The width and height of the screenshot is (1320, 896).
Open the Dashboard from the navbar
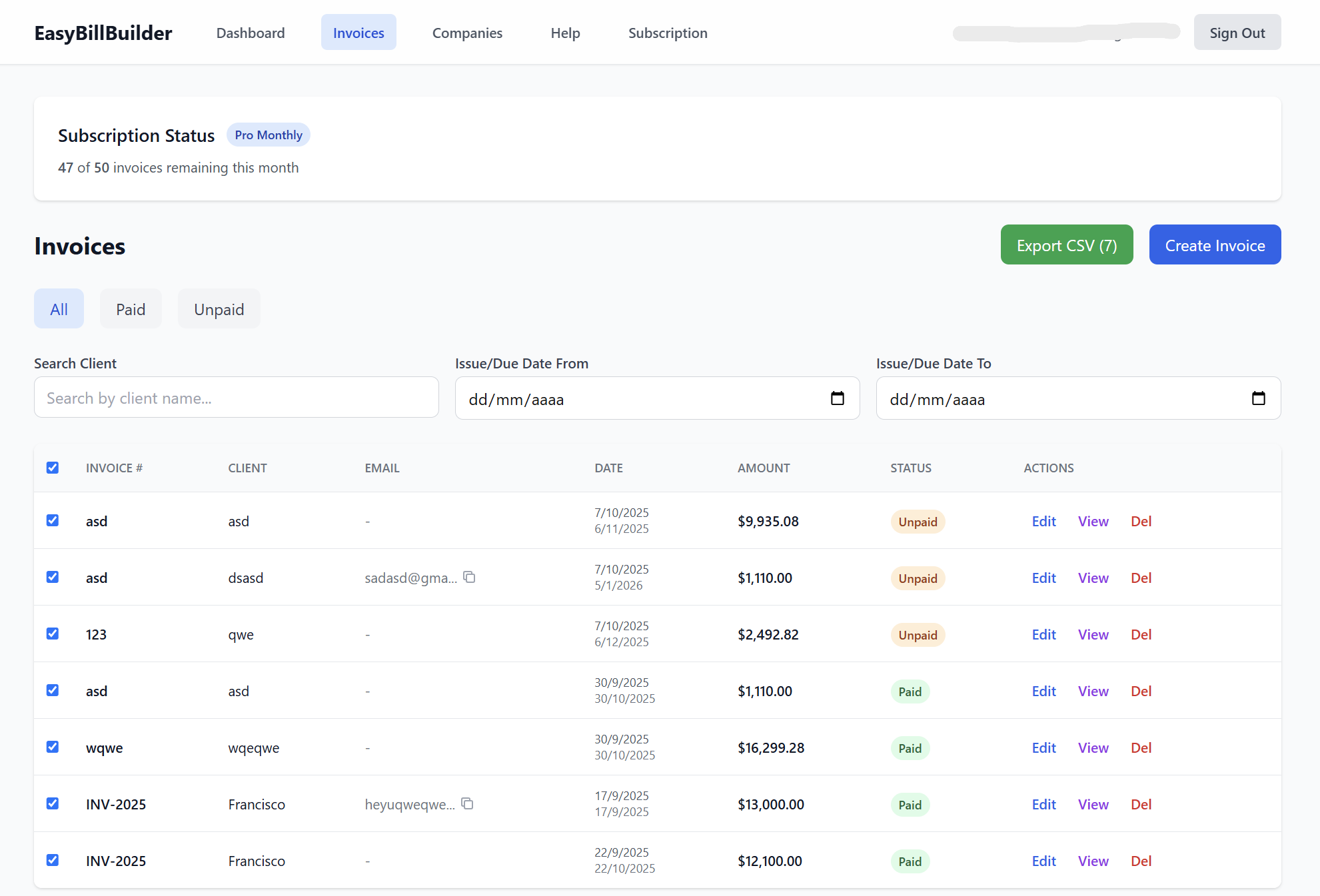tap(251, 33)
